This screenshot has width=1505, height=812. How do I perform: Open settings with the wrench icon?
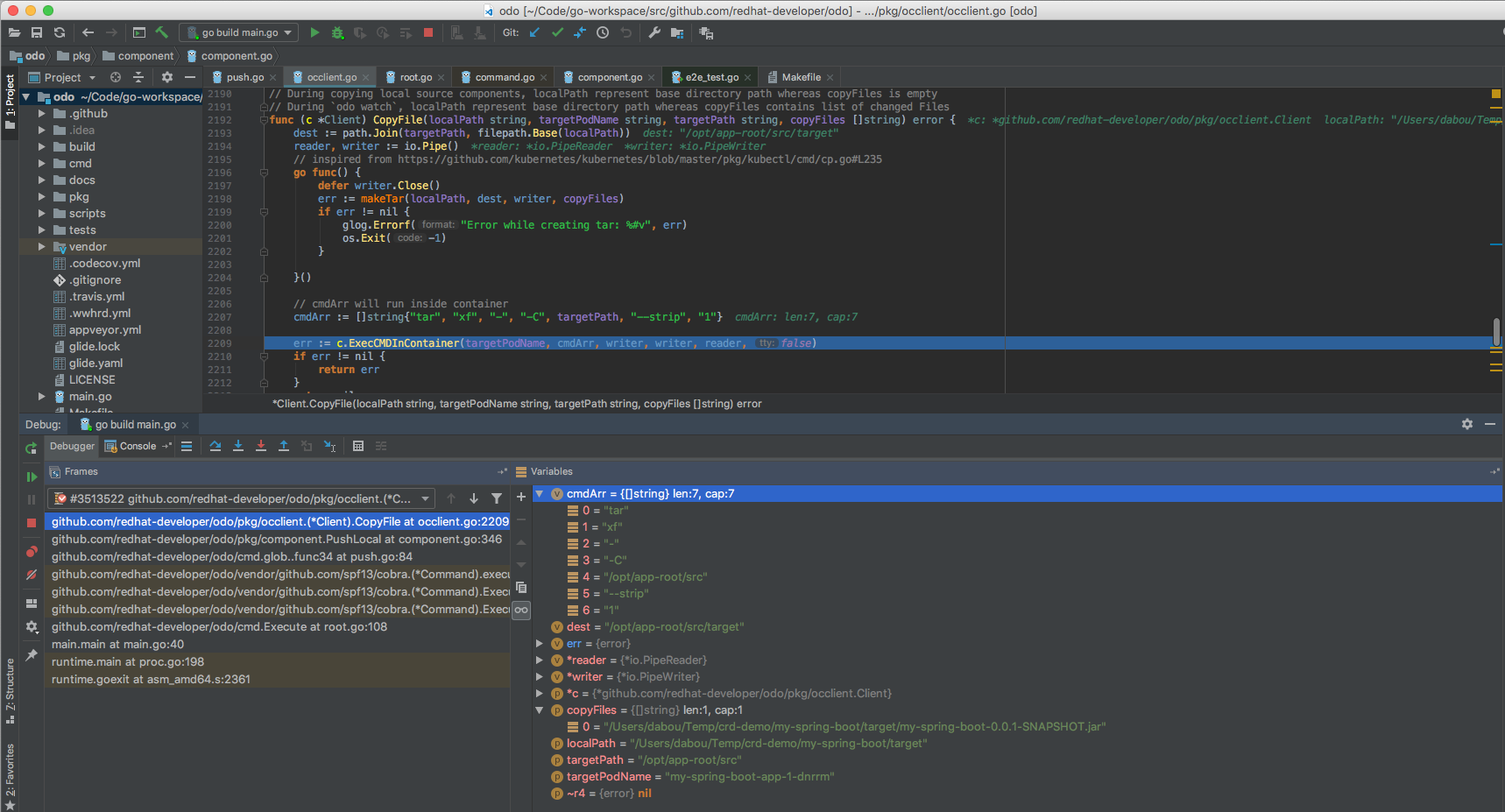[654, 32]
